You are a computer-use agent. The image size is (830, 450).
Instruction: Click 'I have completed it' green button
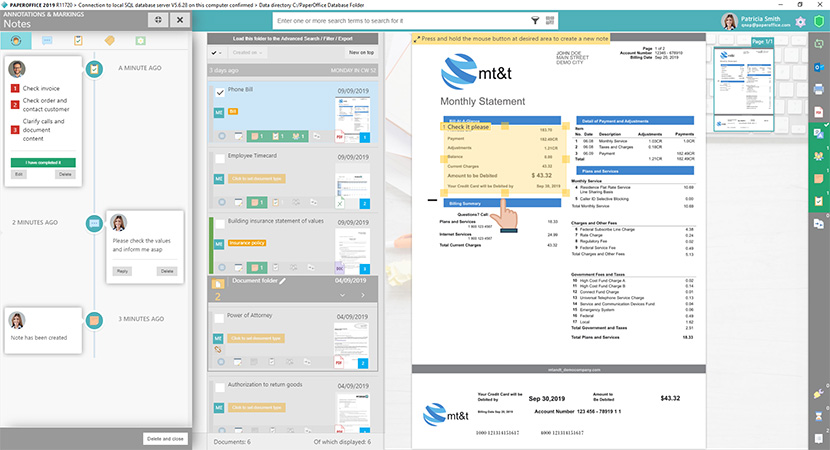(x=43, y=163)
